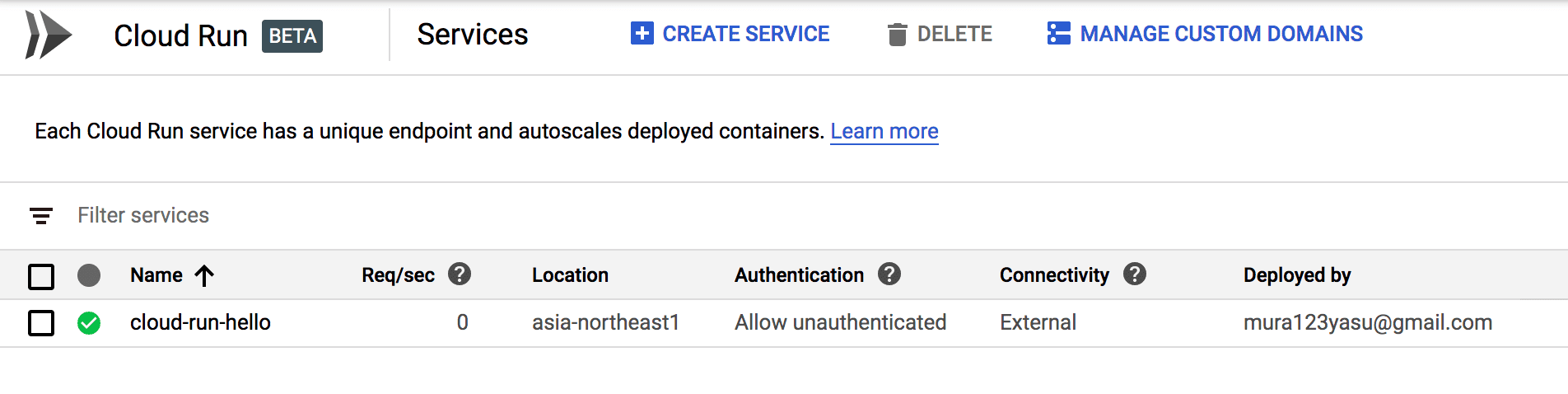
Task: Click the MANAGE CUSTOM DOMAINS button
Action: click(x=1205, y=34)
